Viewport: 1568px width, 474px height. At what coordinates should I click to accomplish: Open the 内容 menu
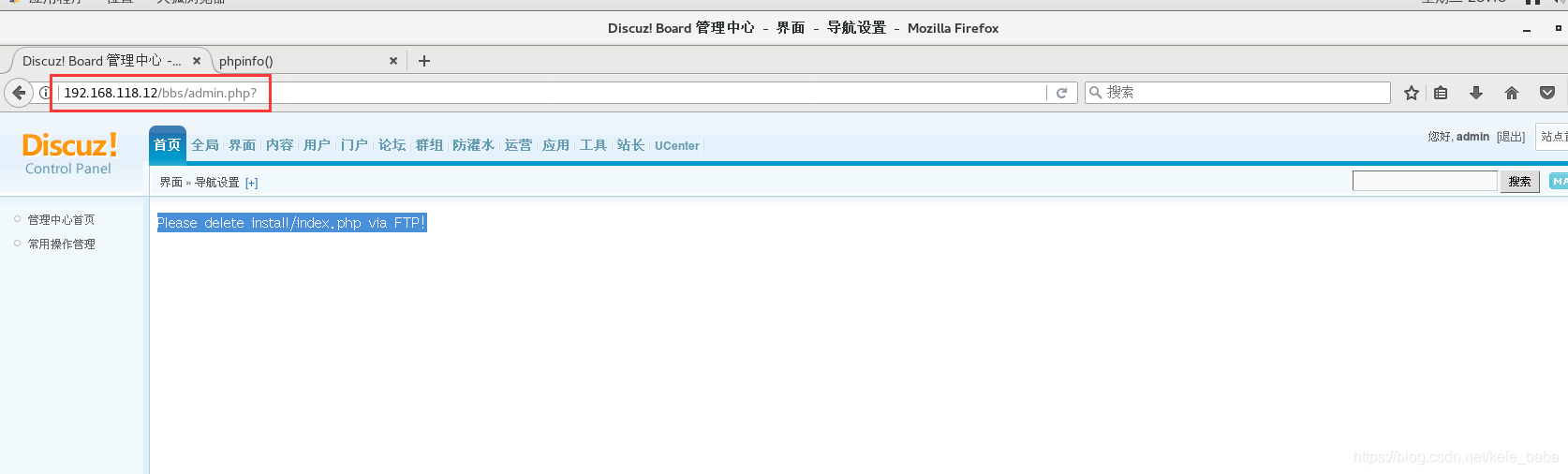(280, 145)
